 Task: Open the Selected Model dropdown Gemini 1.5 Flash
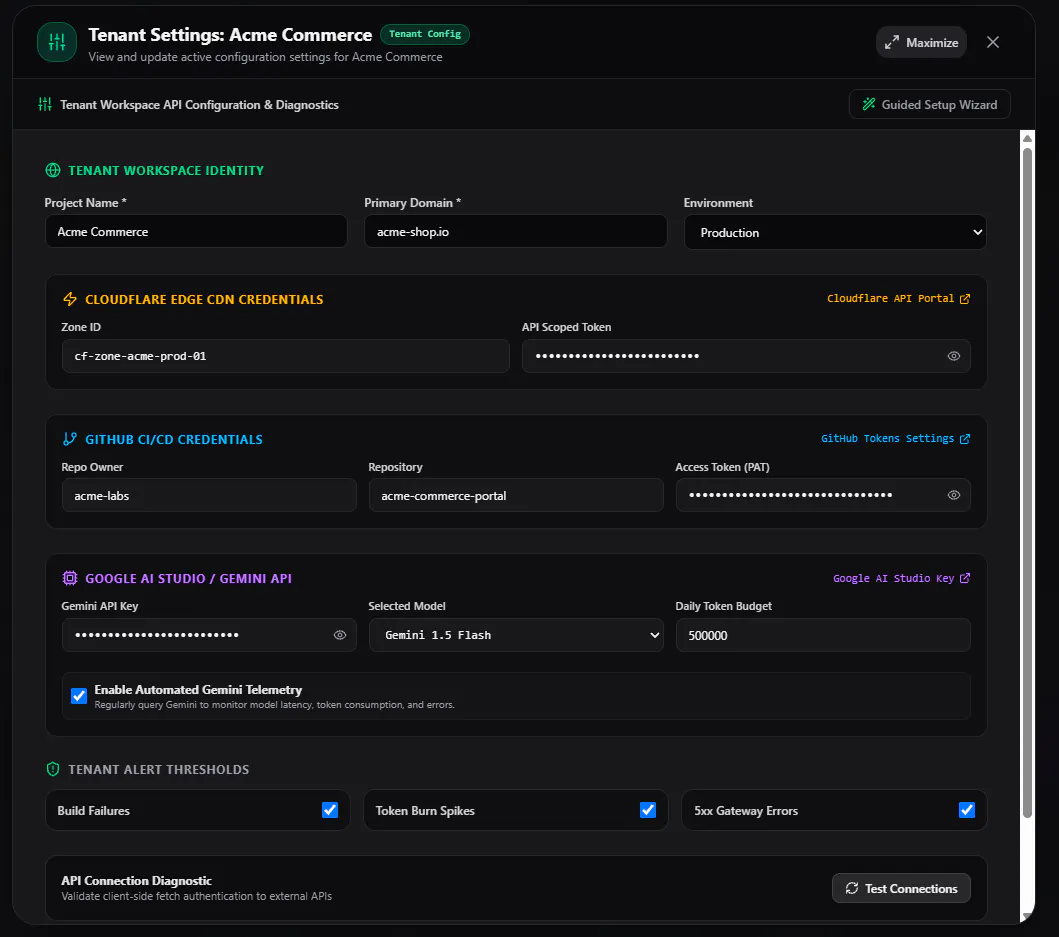(x=516, y=635)
